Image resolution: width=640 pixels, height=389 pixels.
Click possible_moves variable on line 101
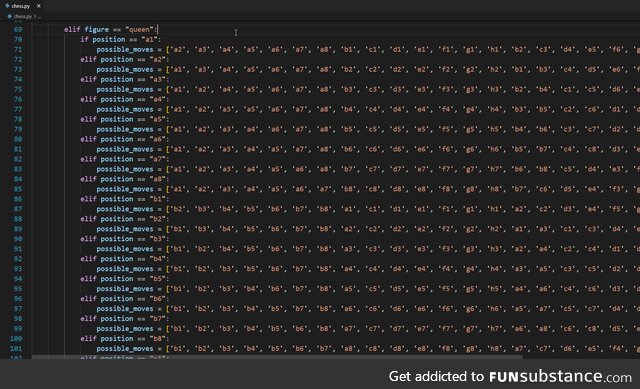coord(124,349)
